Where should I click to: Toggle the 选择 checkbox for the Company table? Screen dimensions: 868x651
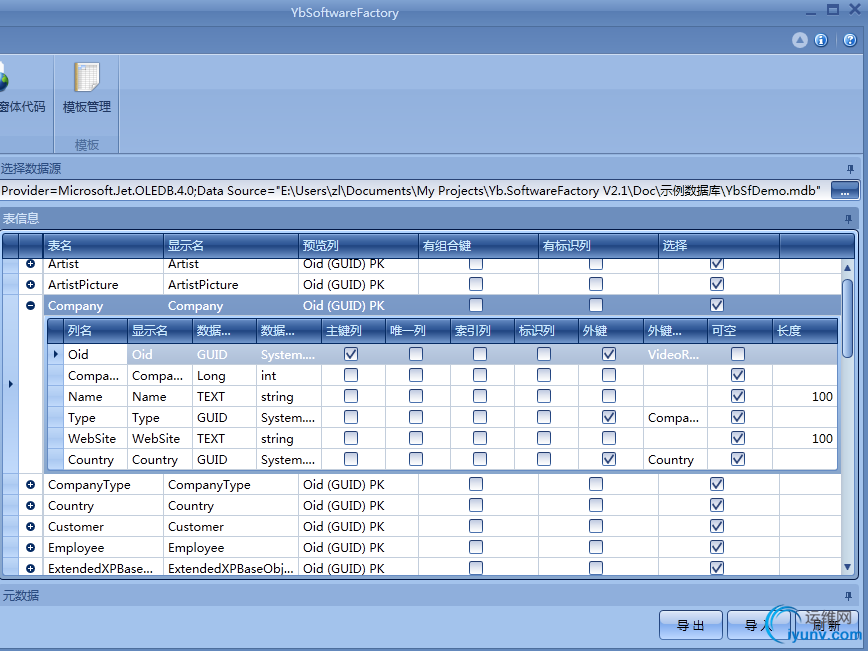[x=716, y=305]
